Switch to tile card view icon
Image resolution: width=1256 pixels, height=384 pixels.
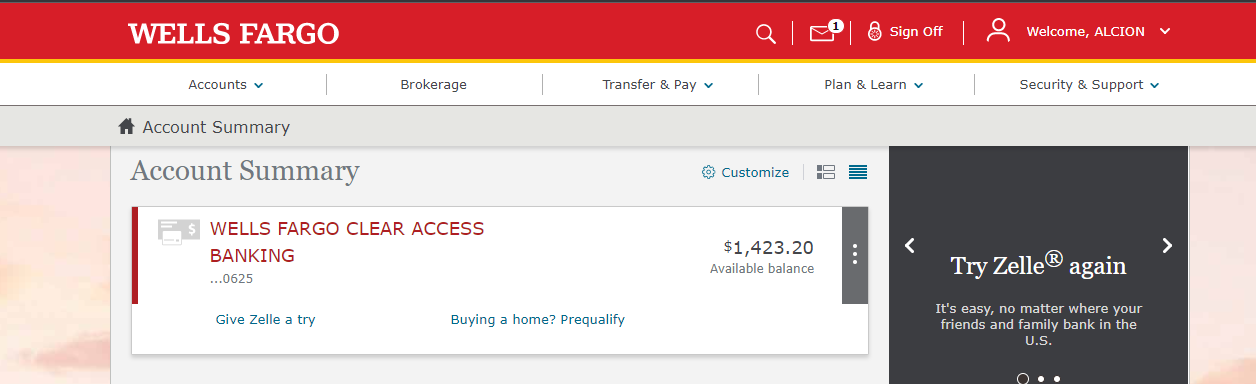tap(826, 172)
